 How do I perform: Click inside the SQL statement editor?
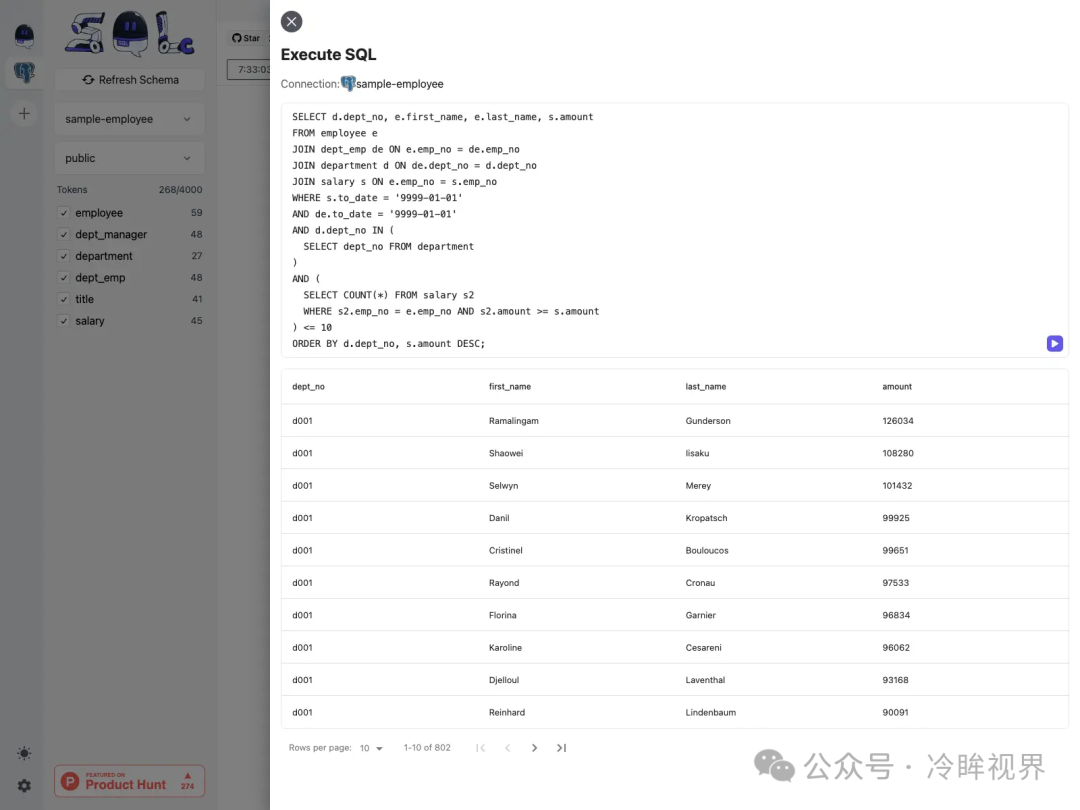(x=674, y=230)
